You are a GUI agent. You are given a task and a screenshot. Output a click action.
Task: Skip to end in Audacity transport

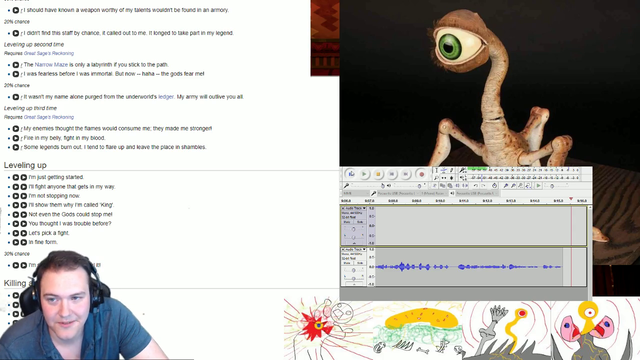(406, 174)
